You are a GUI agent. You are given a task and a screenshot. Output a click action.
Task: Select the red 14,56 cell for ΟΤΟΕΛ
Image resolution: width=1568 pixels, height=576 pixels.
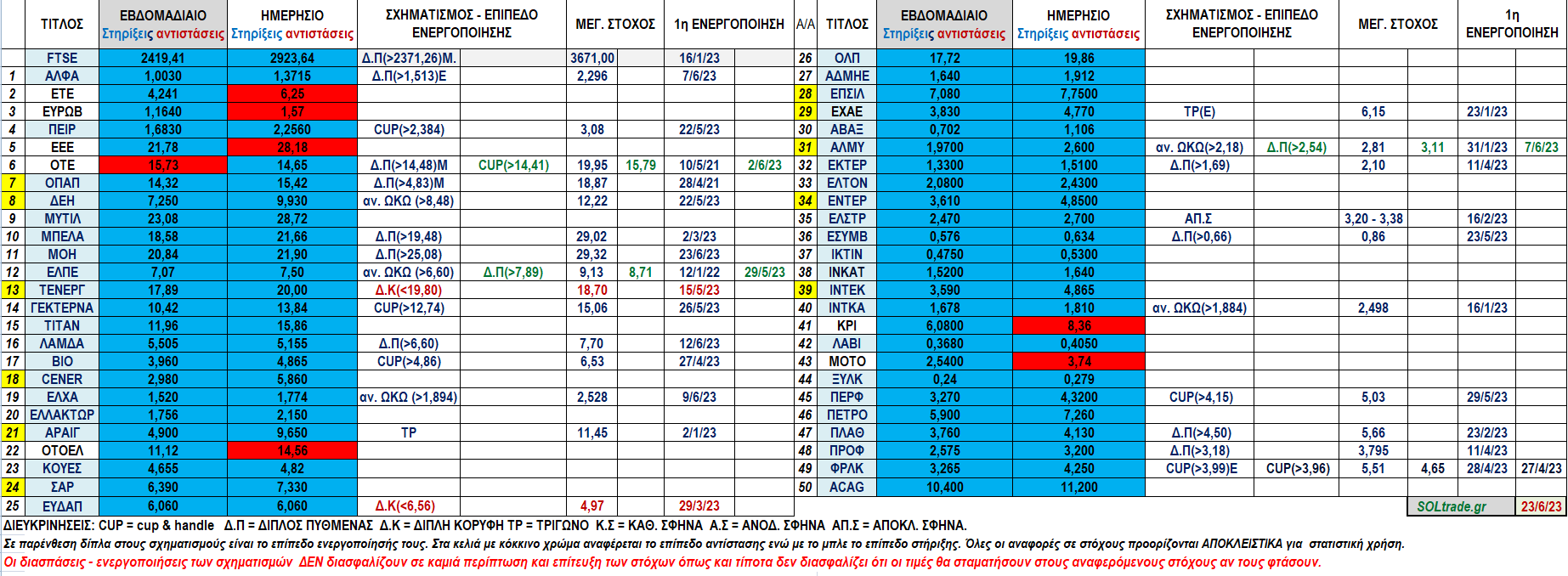click(292, 450)
